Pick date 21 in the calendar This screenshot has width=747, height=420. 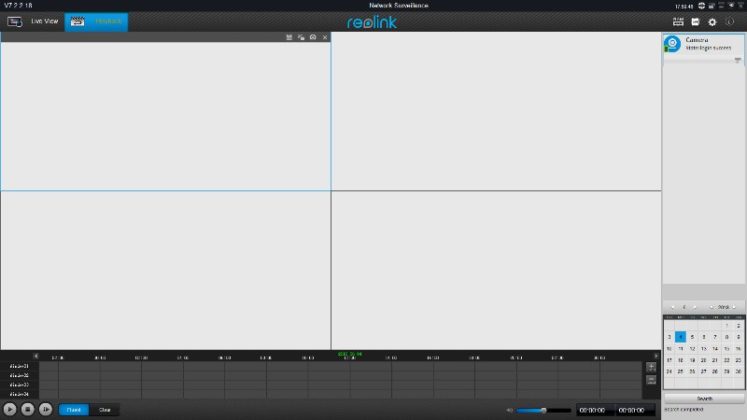click(715, 360)
